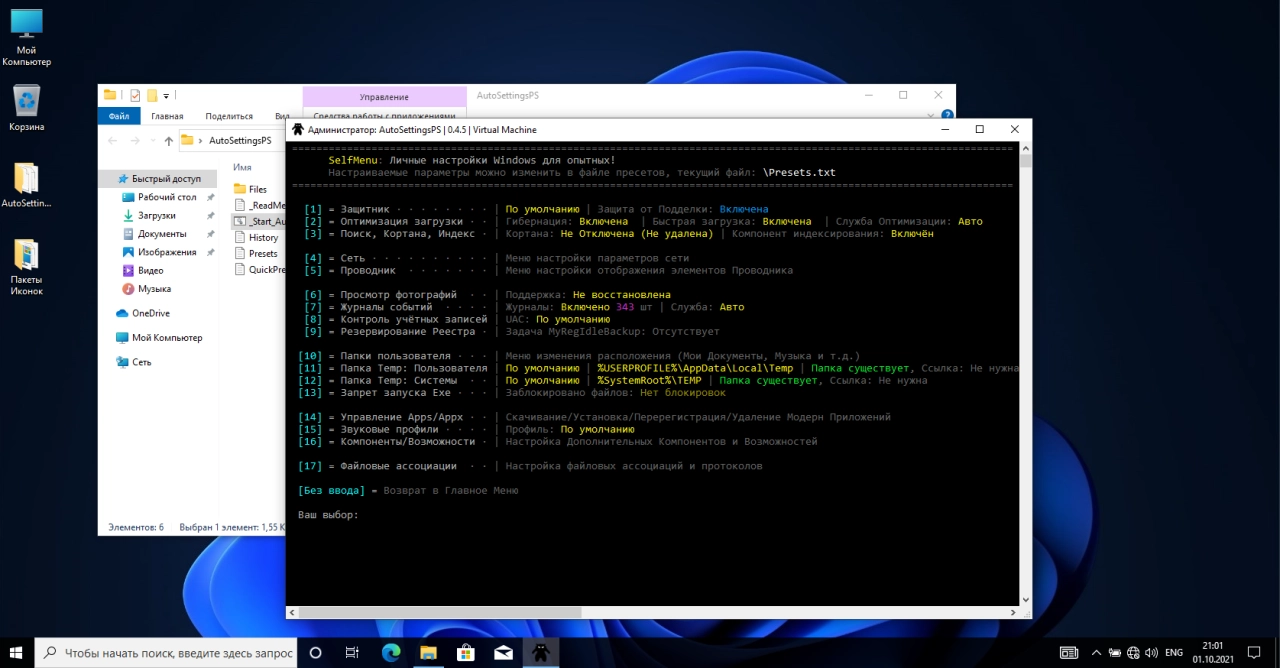Click pin icon next to Документы
The width and height of the screenshot is (1280, 668).
click(210, 234)
